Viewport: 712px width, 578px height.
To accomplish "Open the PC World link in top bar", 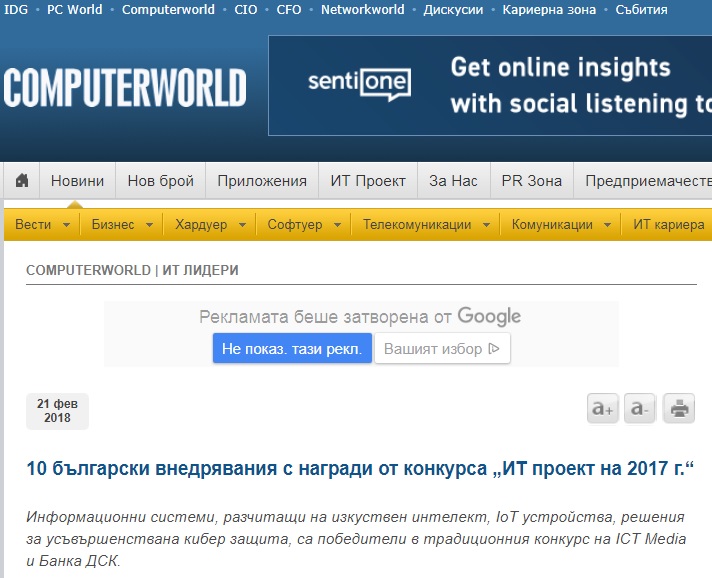I will pyautogui.click(x=74, y=10).
